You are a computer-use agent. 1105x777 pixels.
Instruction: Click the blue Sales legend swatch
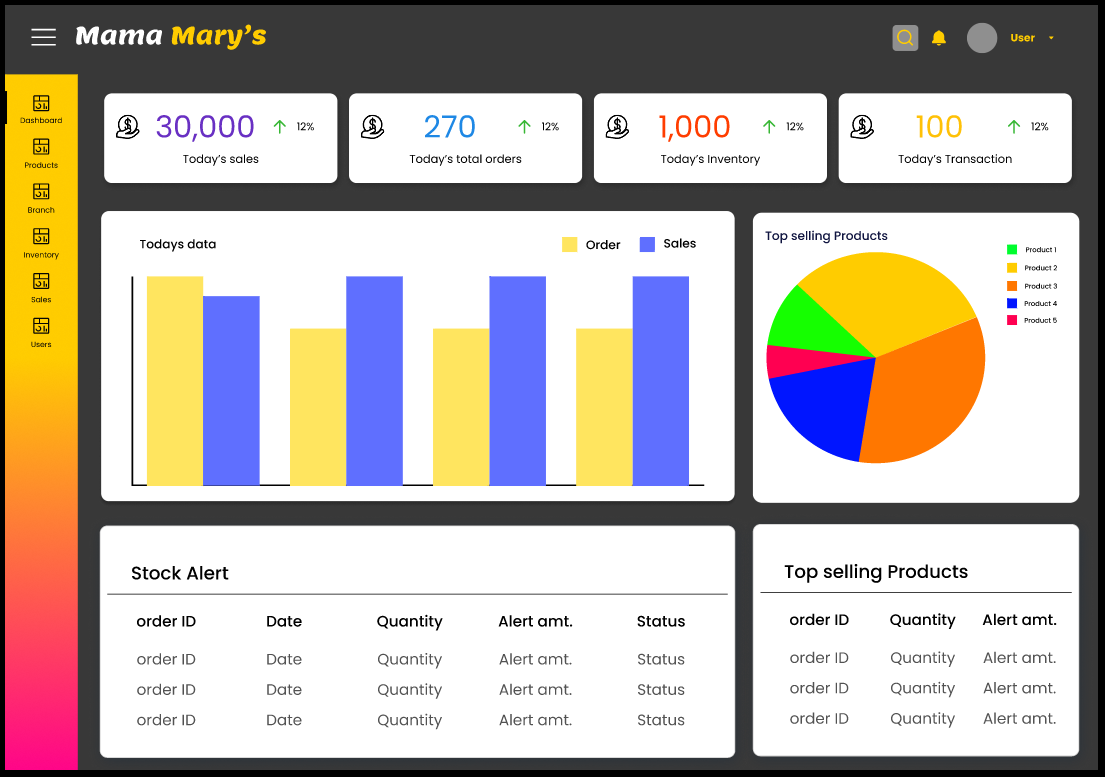click(x=647, y=244)
